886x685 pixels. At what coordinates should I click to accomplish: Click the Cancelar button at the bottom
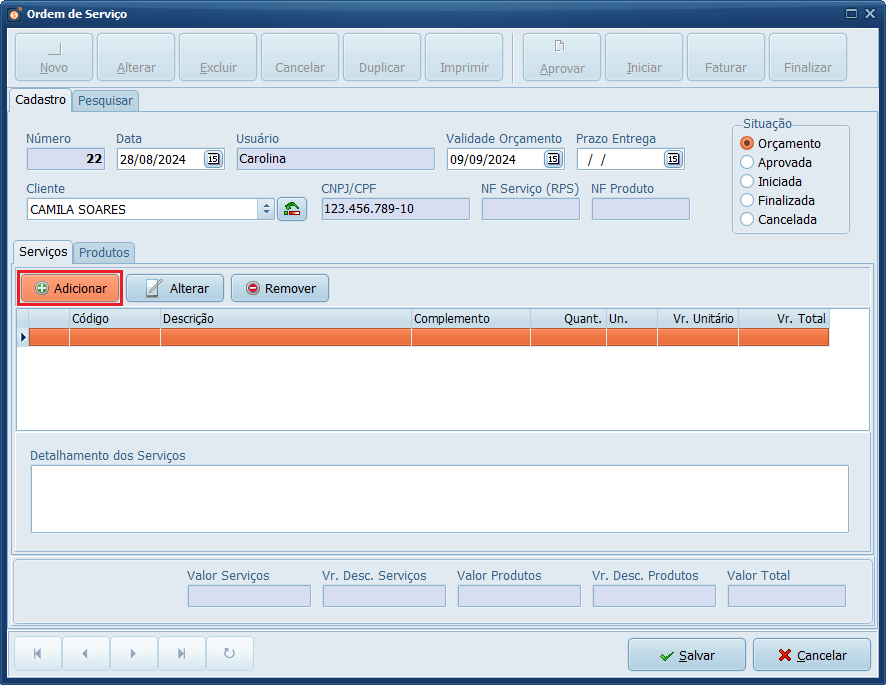(811, 655)
